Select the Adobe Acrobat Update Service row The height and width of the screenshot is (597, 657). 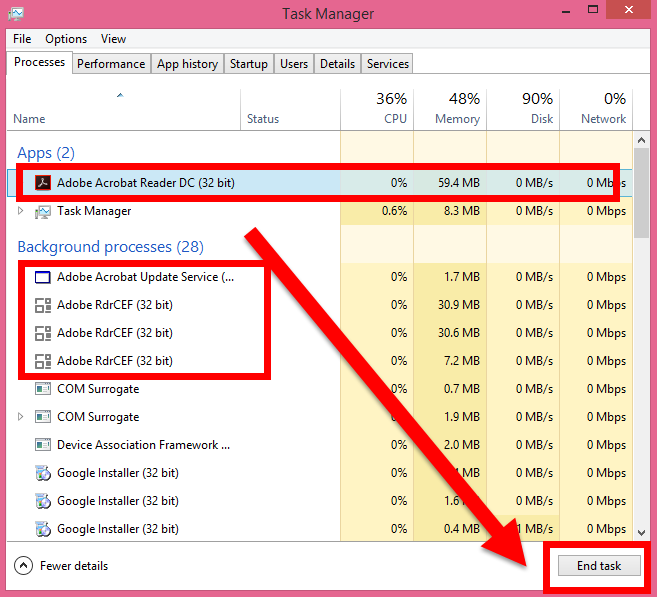(x=319, y=277)
